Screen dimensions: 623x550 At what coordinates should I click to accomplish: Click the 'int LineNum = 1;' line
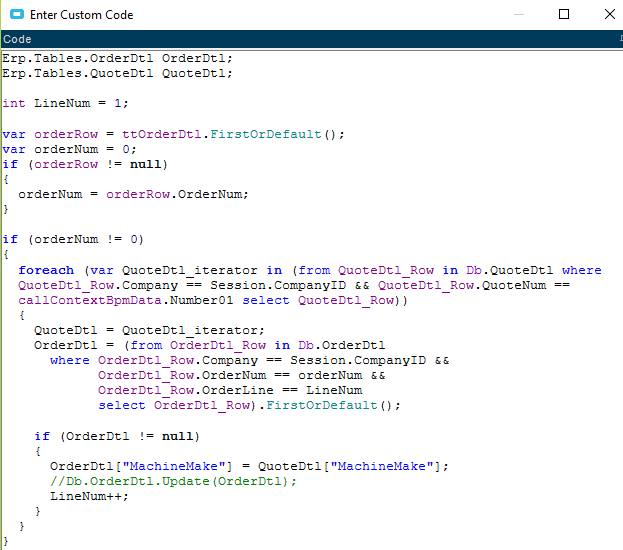66,103
